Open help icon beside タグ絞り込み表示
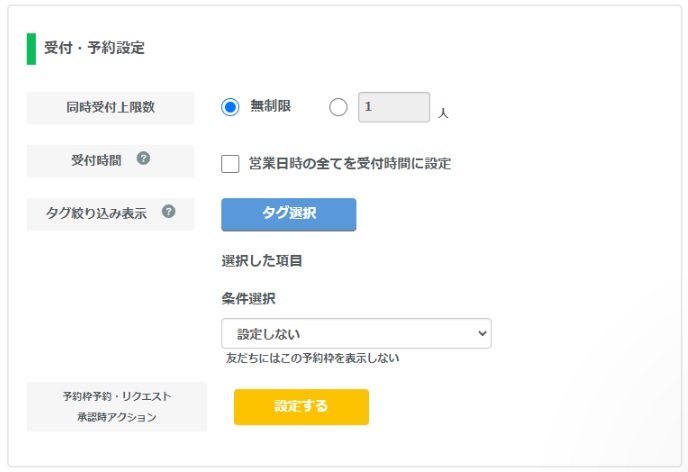Image resolution: width=688 pixels, height=472 pixels. click(x=168, y=211)
